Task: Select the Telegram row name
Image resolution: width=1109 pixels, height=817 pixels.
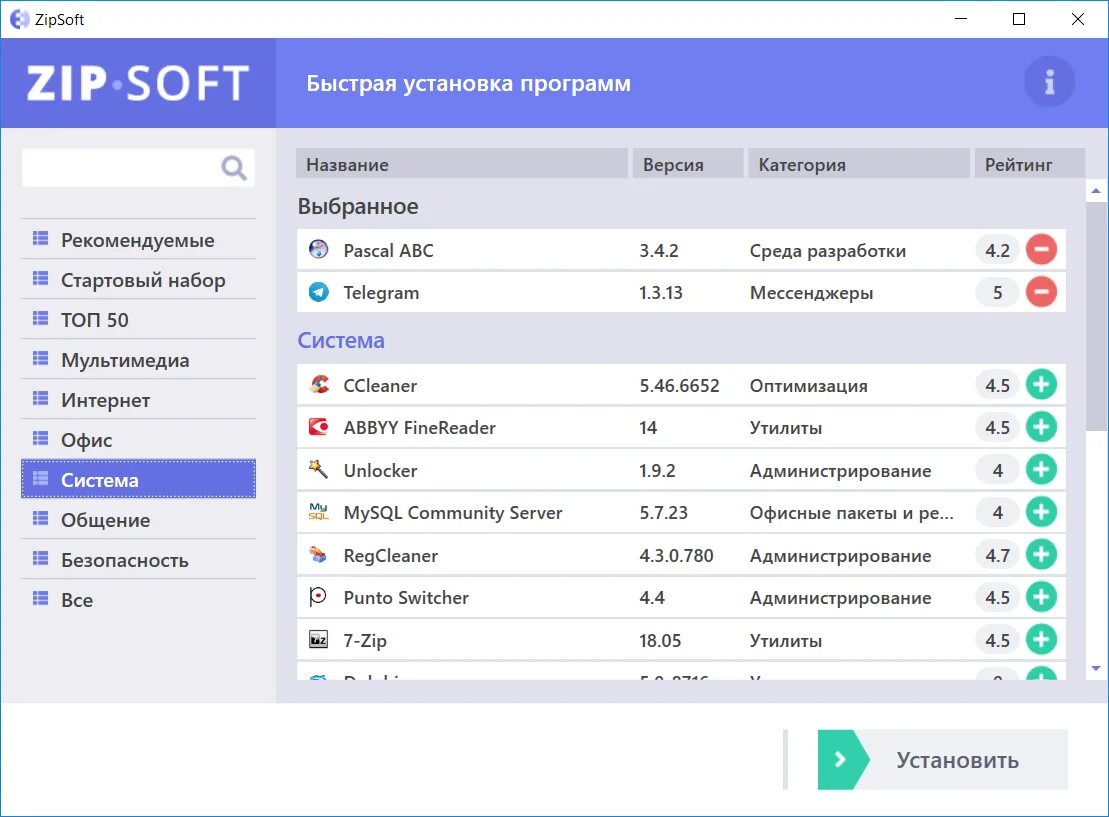Action: point(381,293)
